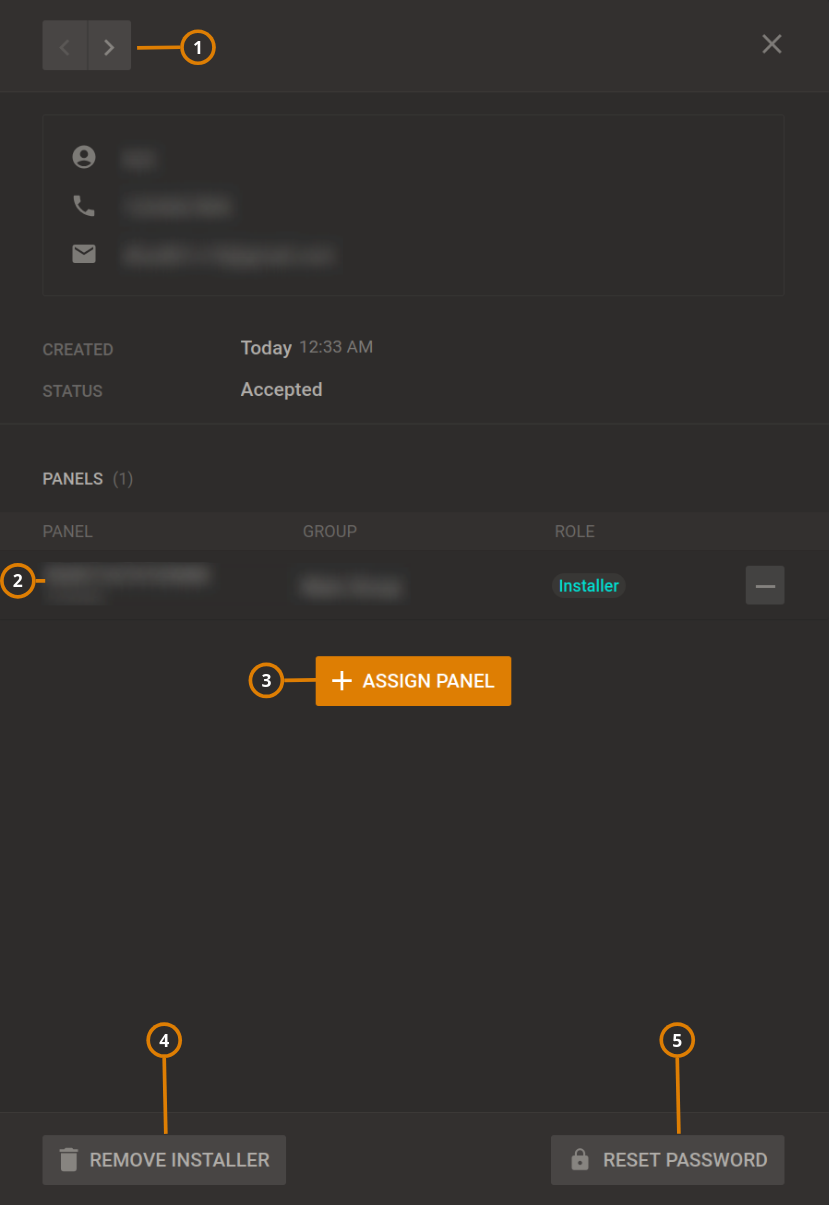829x1205 pixels.
Task: Navigate to the next installer with right chevron
Action: (x=109, y=45)
